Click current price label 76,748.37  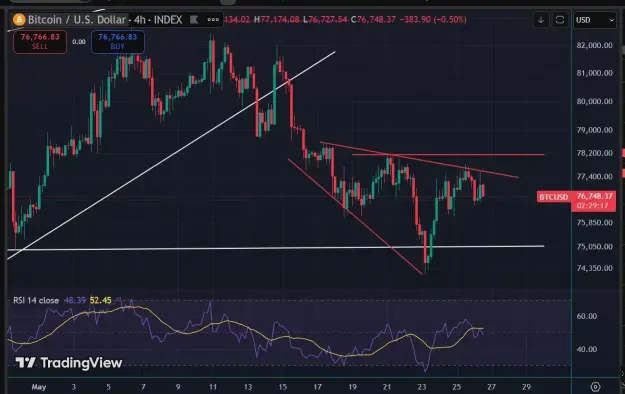coord(594,196)
